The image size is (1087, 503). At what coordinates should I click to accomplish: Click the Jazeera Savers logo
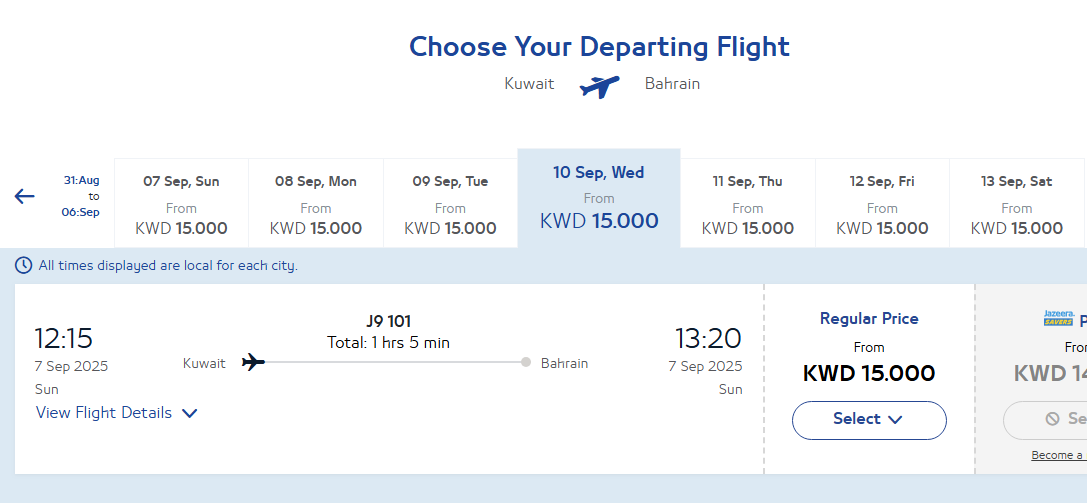(x=1059, y=319)
